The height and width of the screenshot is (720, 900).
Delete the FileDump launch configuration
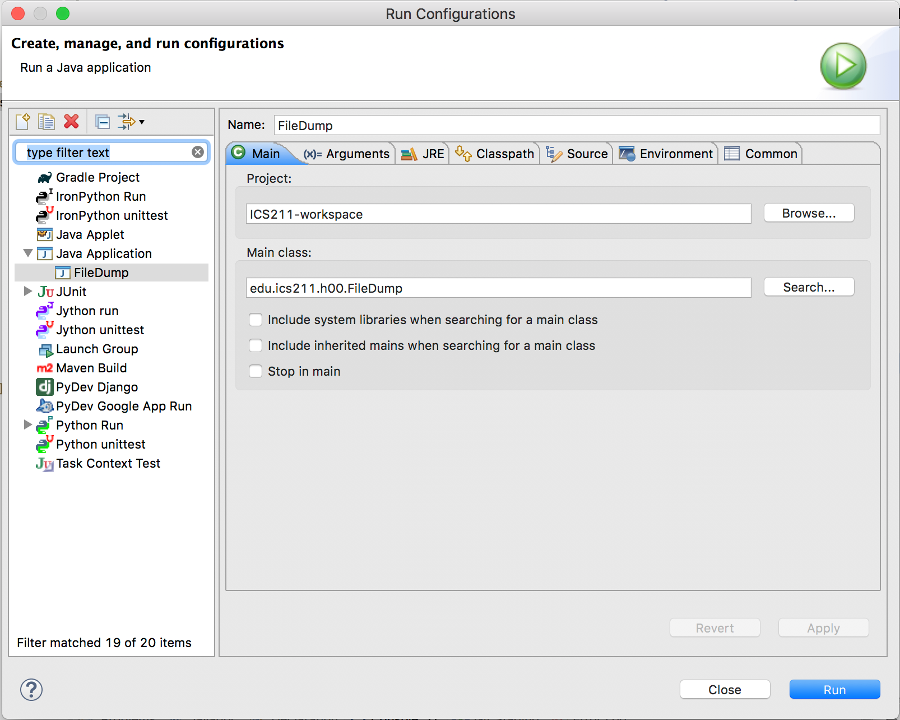click(70, 121)
